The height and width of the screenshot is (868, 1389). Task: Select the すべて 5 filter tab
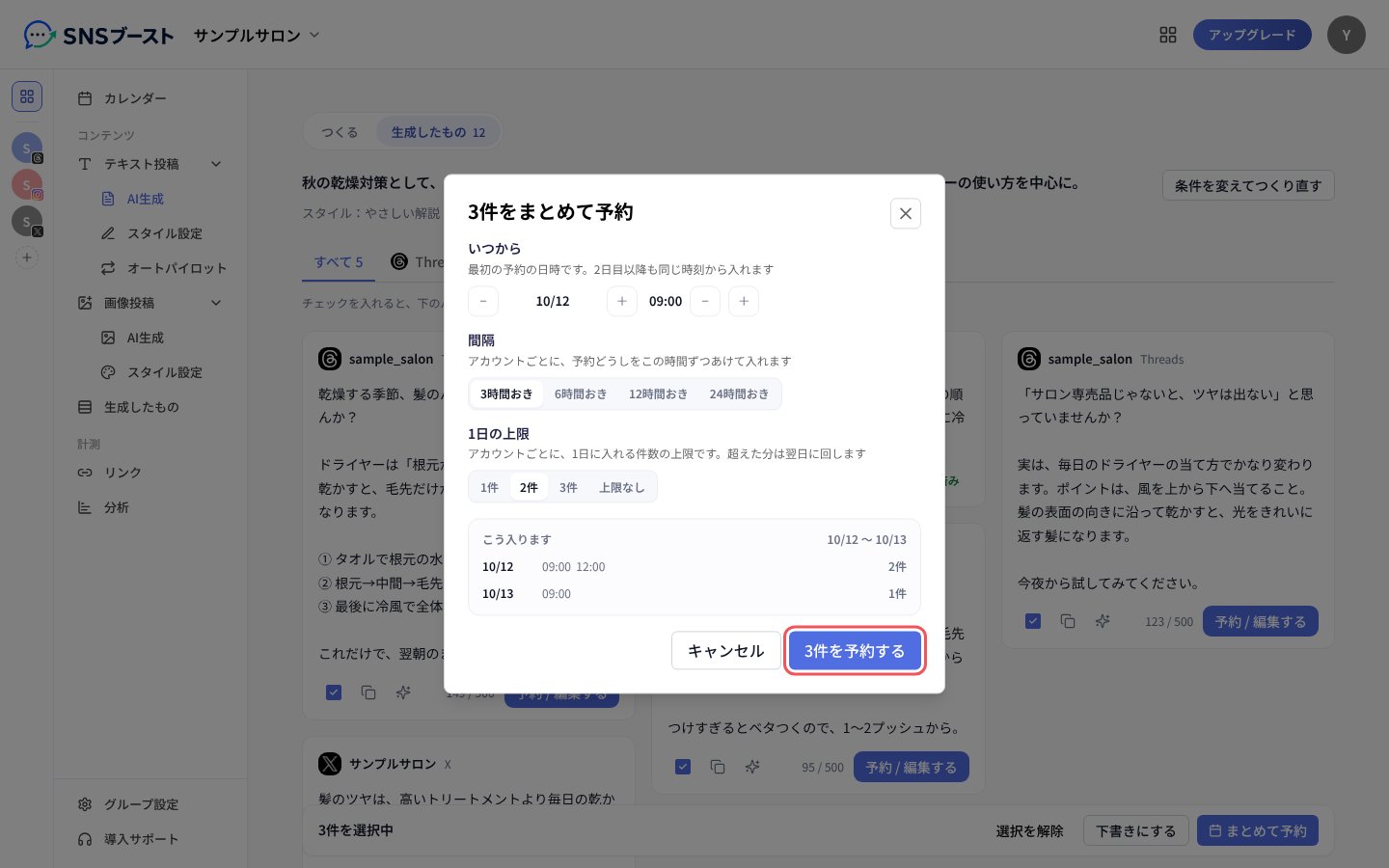[339, 262]
